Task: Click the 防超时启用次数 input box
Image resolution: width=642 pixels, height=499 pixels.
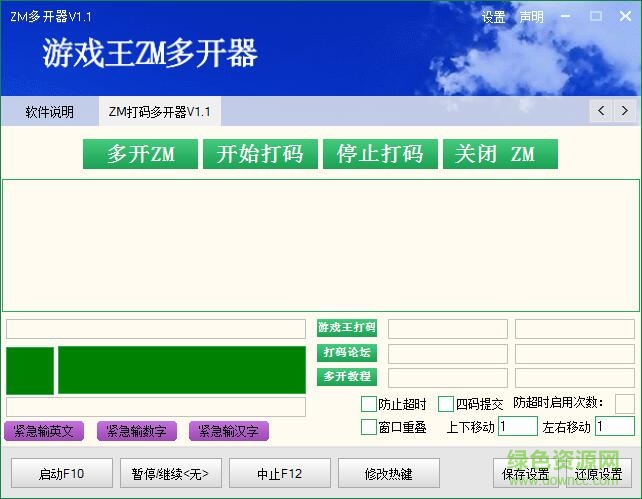Action: pos(625,404)
